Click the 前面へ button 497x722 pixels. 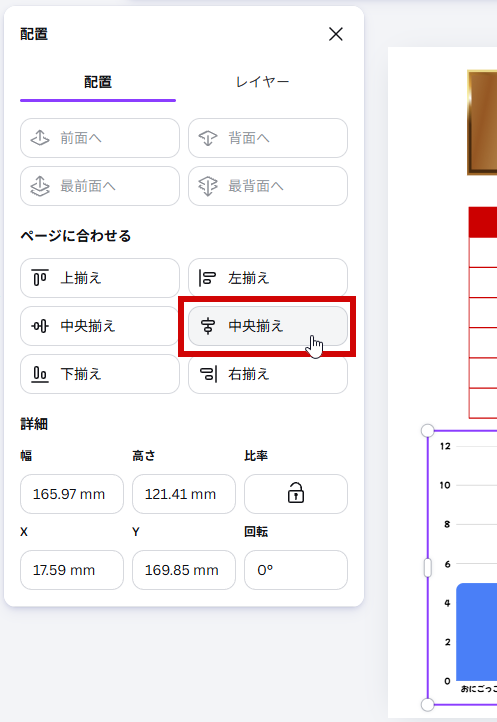[100, 138]
